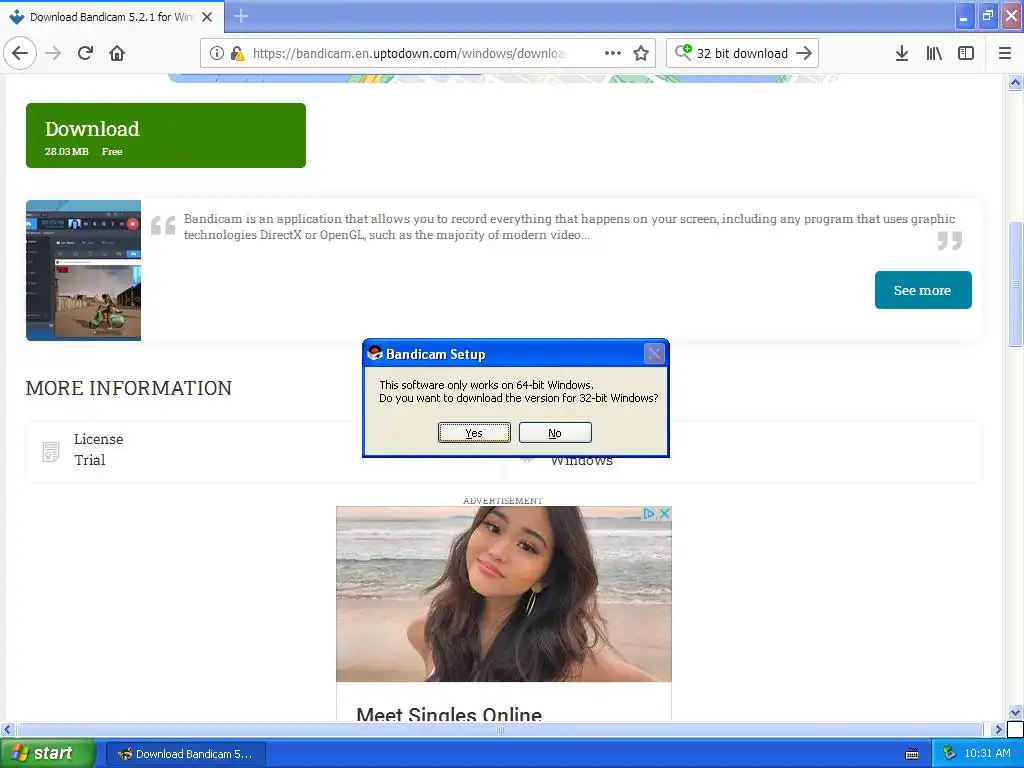The image size is (1024, 768).
Task: Open a new tab with plus button
Action: 241,16
